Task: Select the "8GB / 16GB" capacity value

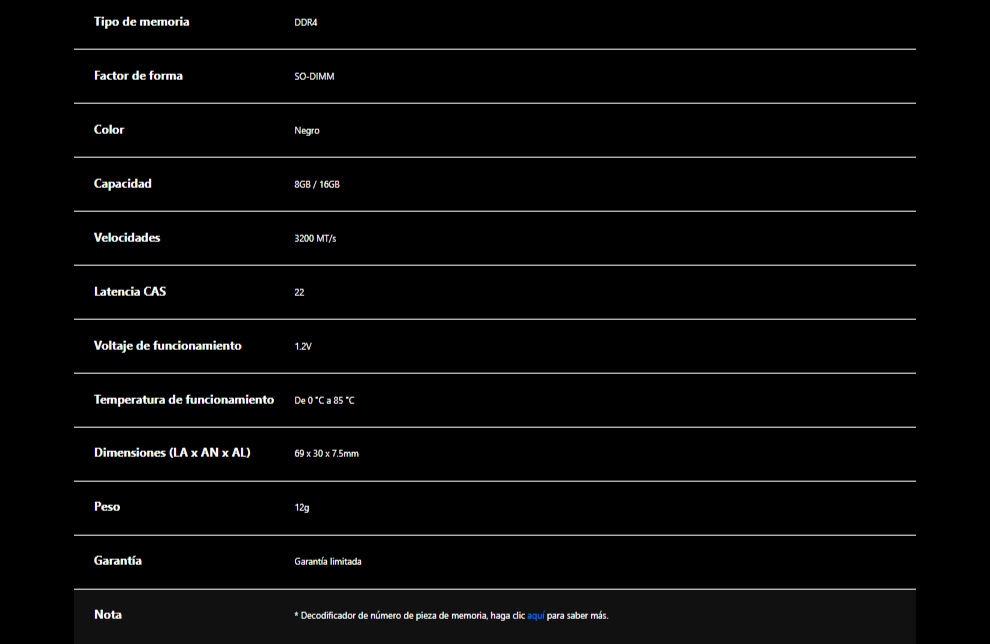Action: pos(317,185)
